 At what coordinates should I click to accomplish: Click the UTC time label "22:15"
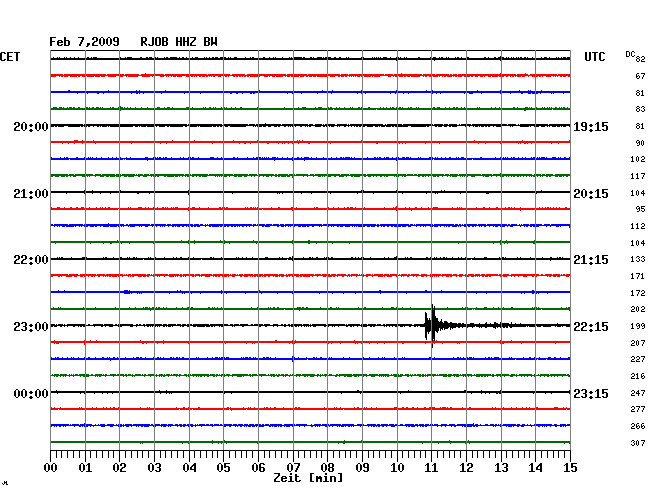click(591, 327)
